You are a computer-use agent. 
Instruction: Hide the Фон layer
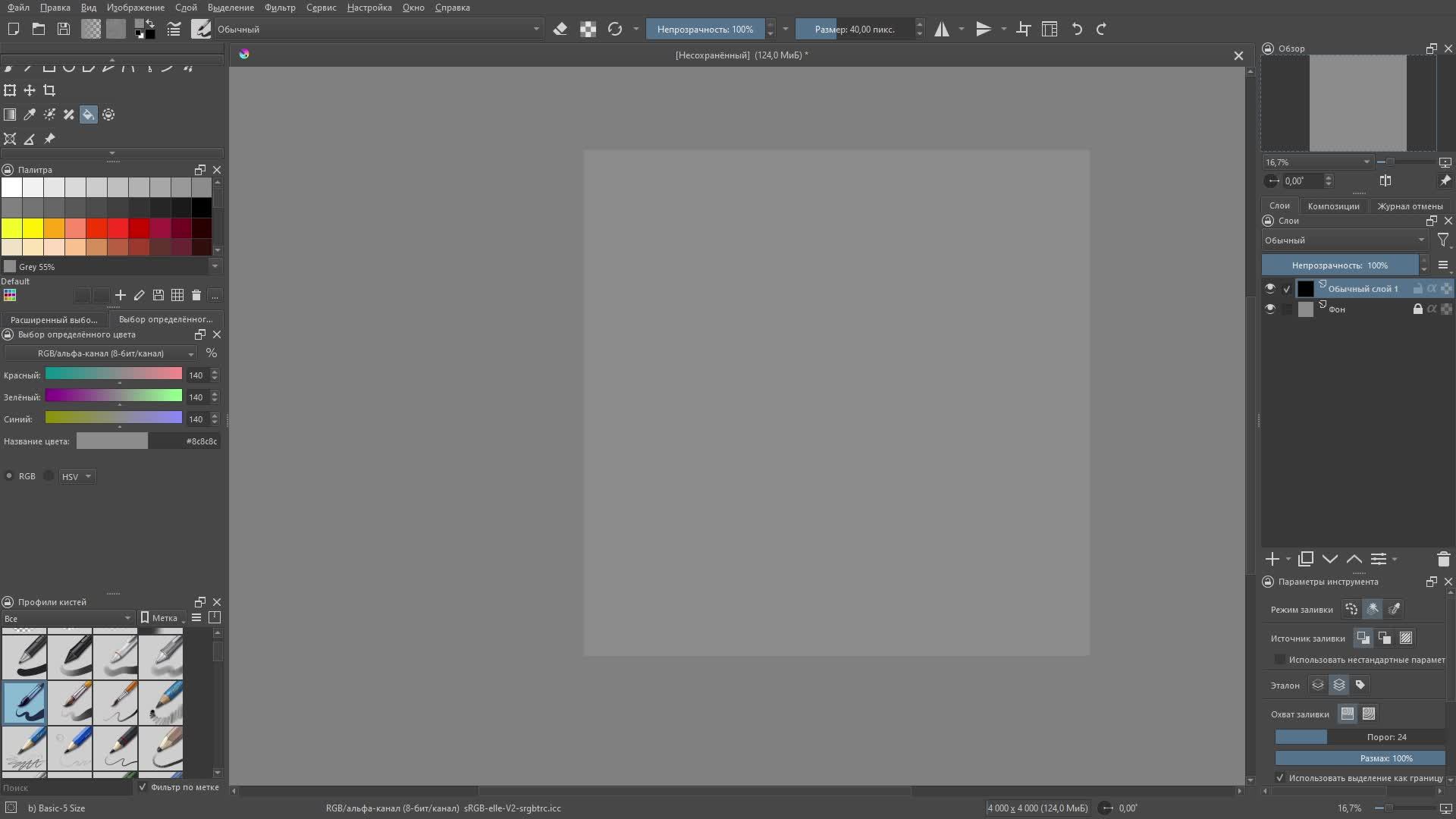(1270, 309)
